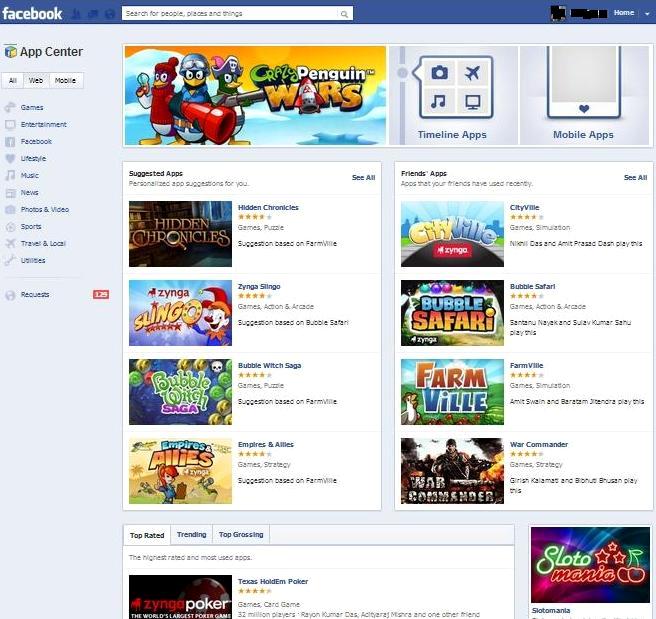Open the Requests sidebar link
Viewport: 656px width, 619px height.
(35, 295)
